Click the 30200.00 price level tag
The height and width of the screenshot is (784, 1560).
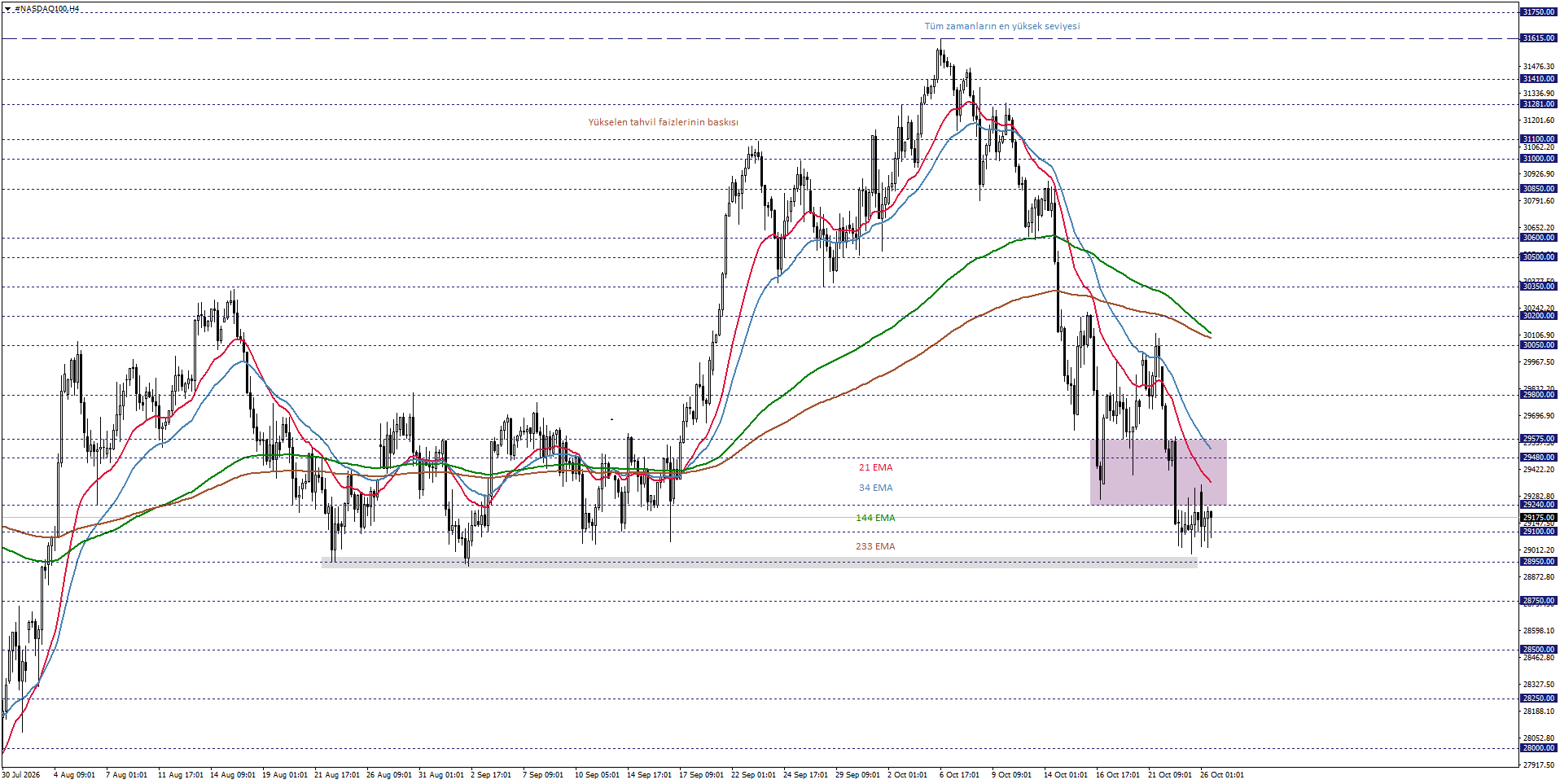pos(1539,316)
